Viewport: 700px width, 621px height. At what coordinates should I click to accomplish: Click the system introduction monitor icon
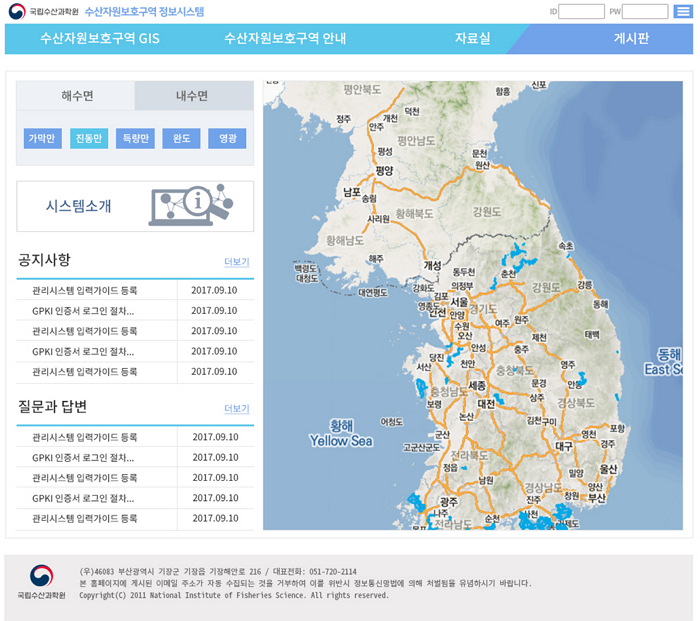tap(190, 204)
